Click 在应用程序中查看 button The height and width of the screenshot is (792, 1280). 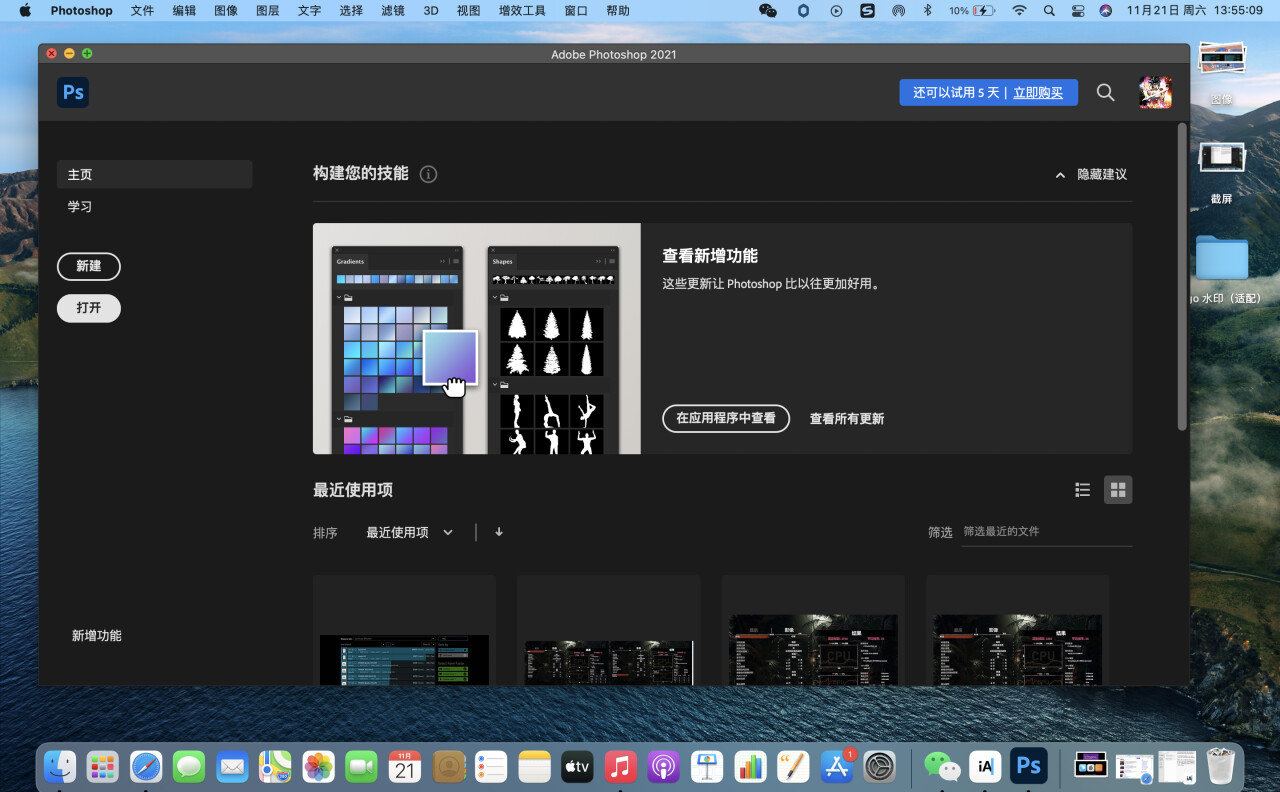[726, 418]
